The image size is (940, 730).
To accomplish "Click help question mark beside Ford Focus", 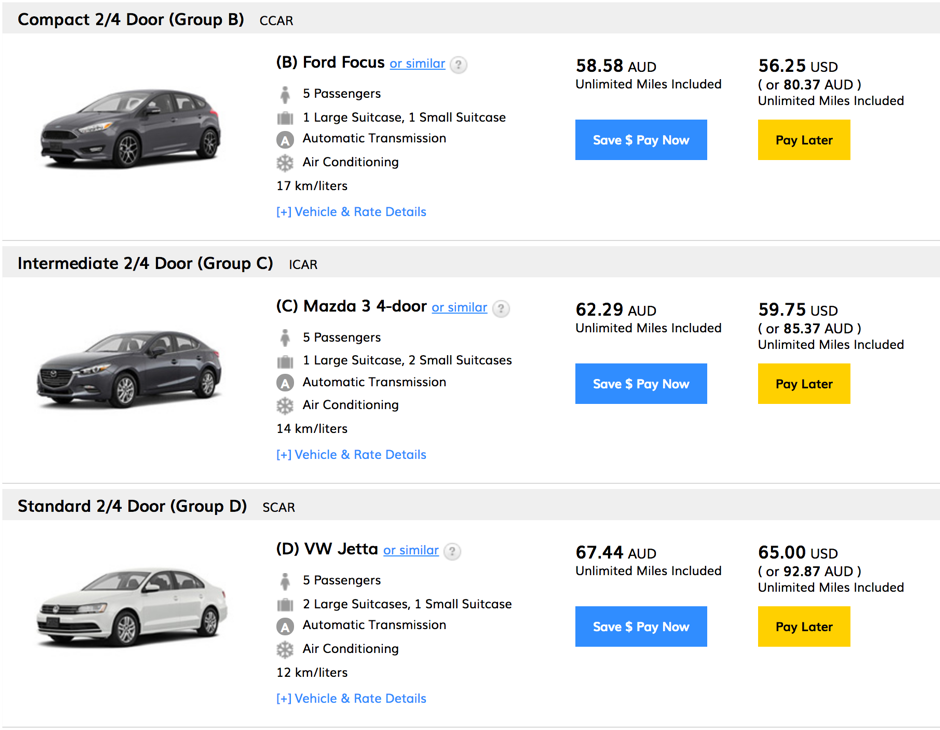I will tap(458, 65).
